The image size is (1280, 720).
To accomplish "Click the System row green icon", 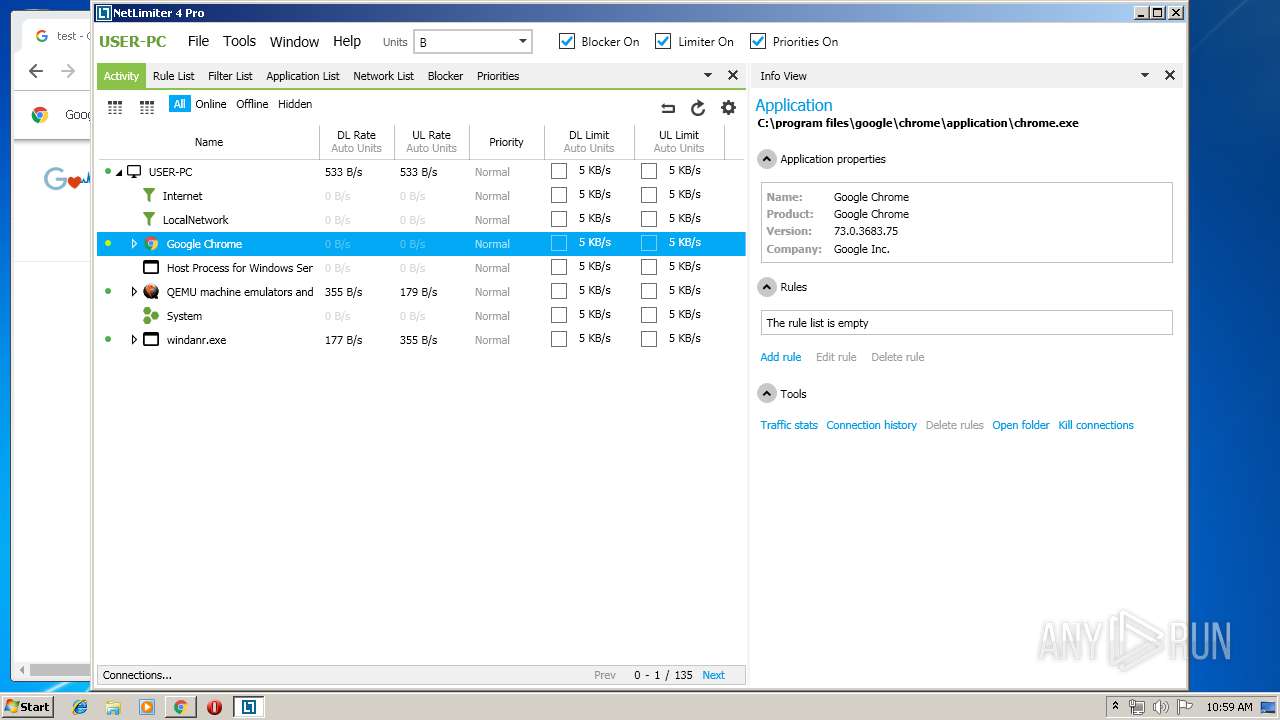I will pyautogui.click(x=151, y=316).
